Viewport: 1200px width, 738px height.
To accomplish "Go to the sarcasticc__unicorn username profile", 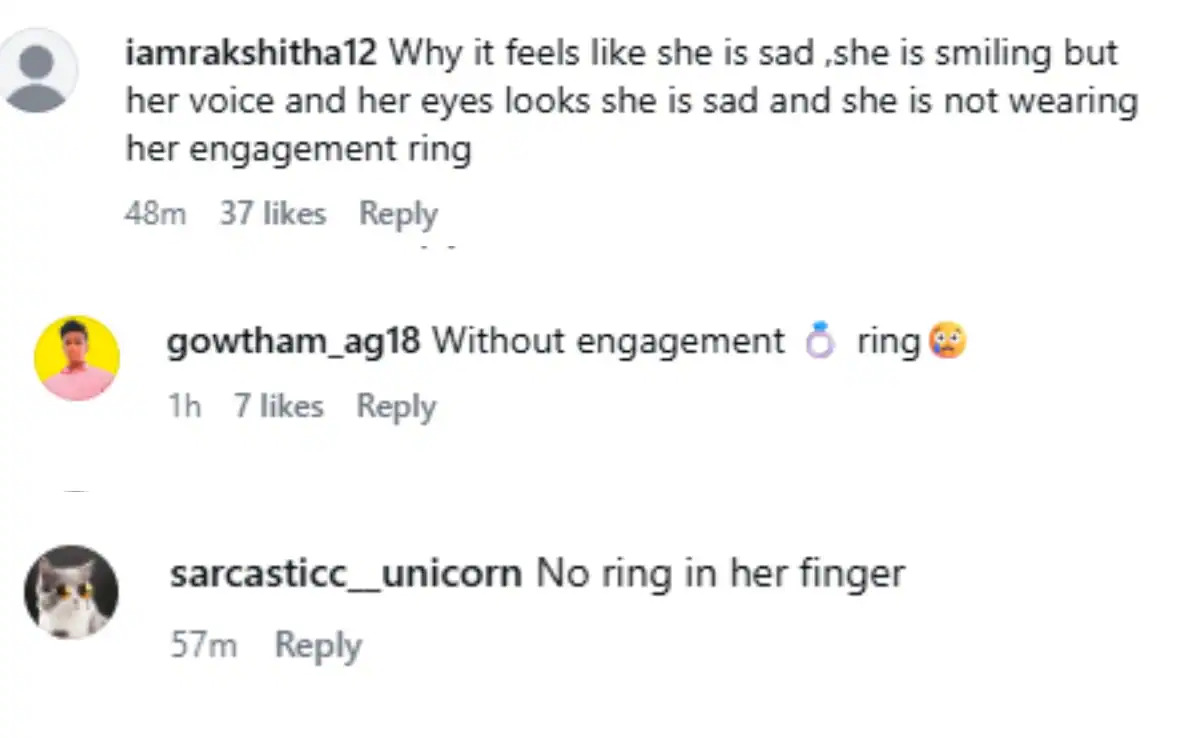I will [346, 574].
